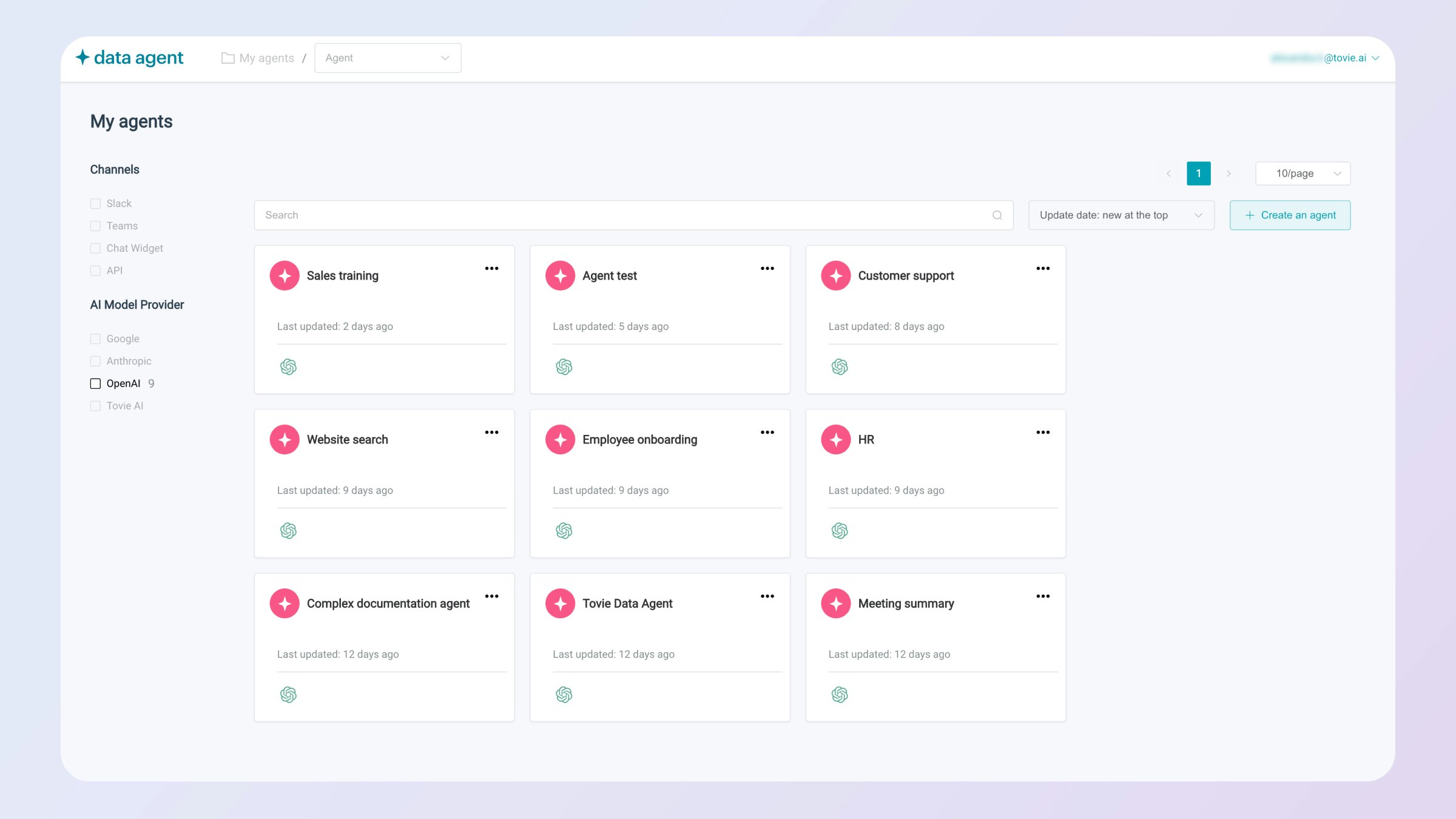Click the My agents folder icon in breadcrumb
The width and height of the screenshot is (1456, 819).
coord(227,58)
